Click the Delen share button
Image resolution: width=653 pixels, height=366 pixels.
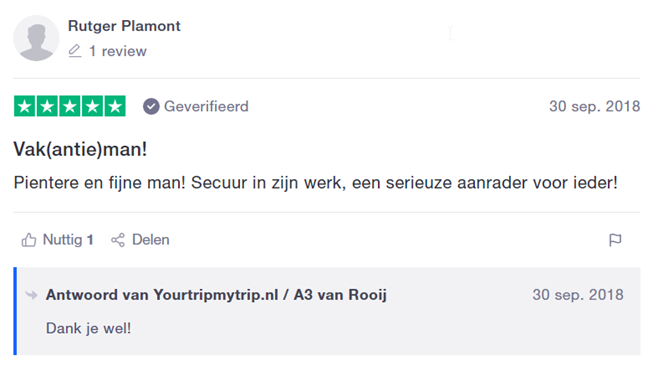[140, 240]
